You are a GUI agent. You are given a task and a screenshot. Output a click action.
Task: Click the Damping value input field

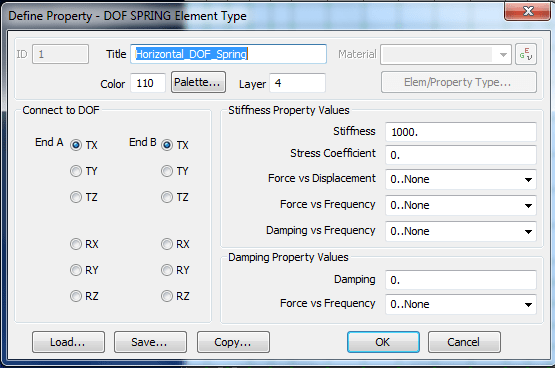point(461,280)
